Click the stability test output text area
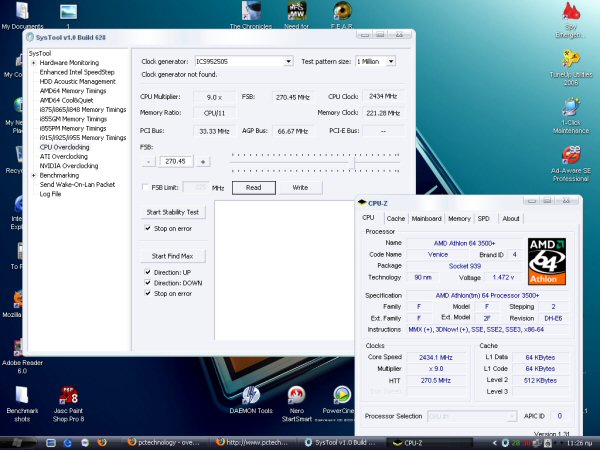 284,270
